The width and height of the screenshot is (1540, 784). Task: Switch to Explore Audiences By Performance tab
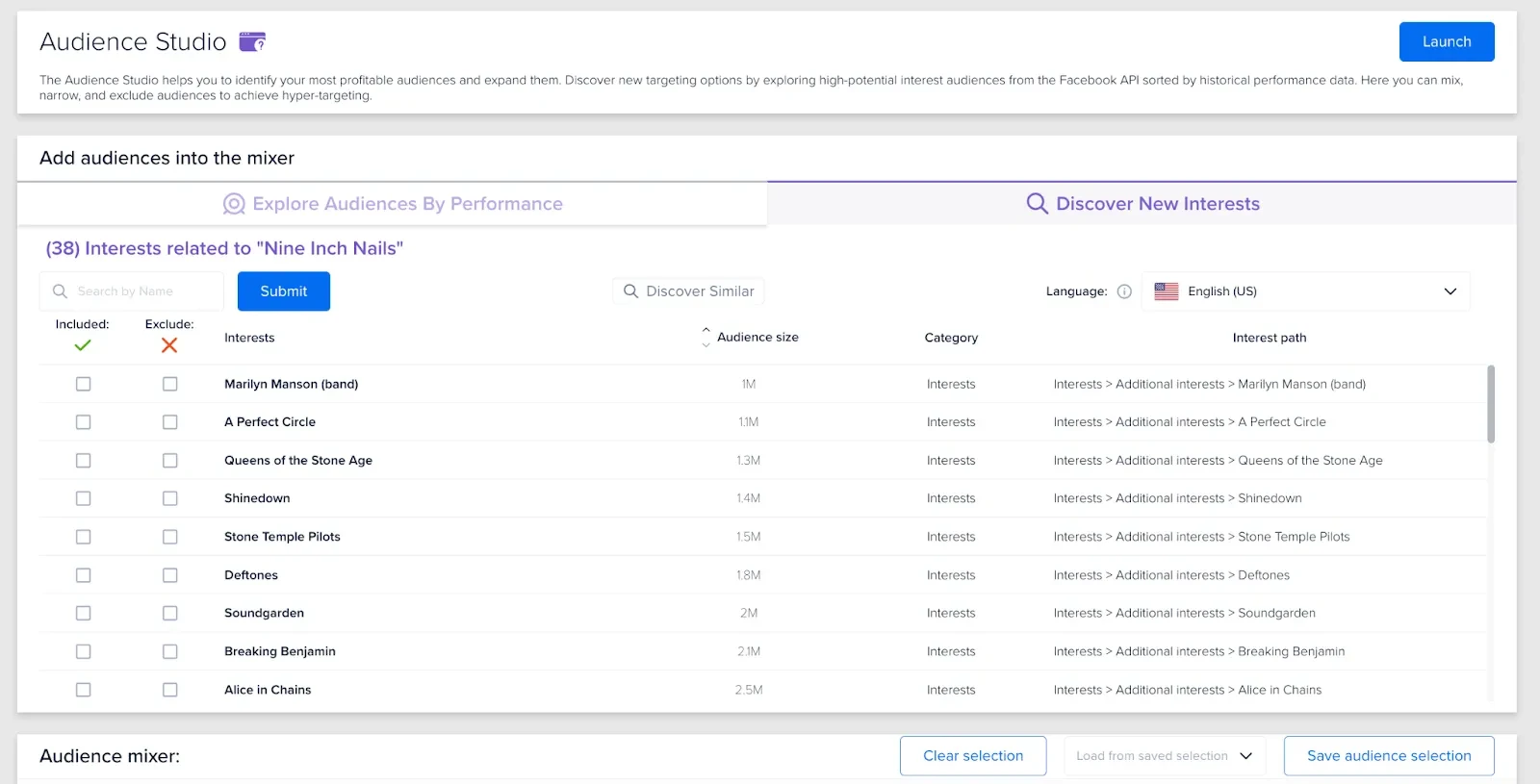click(x=393, y=204)
